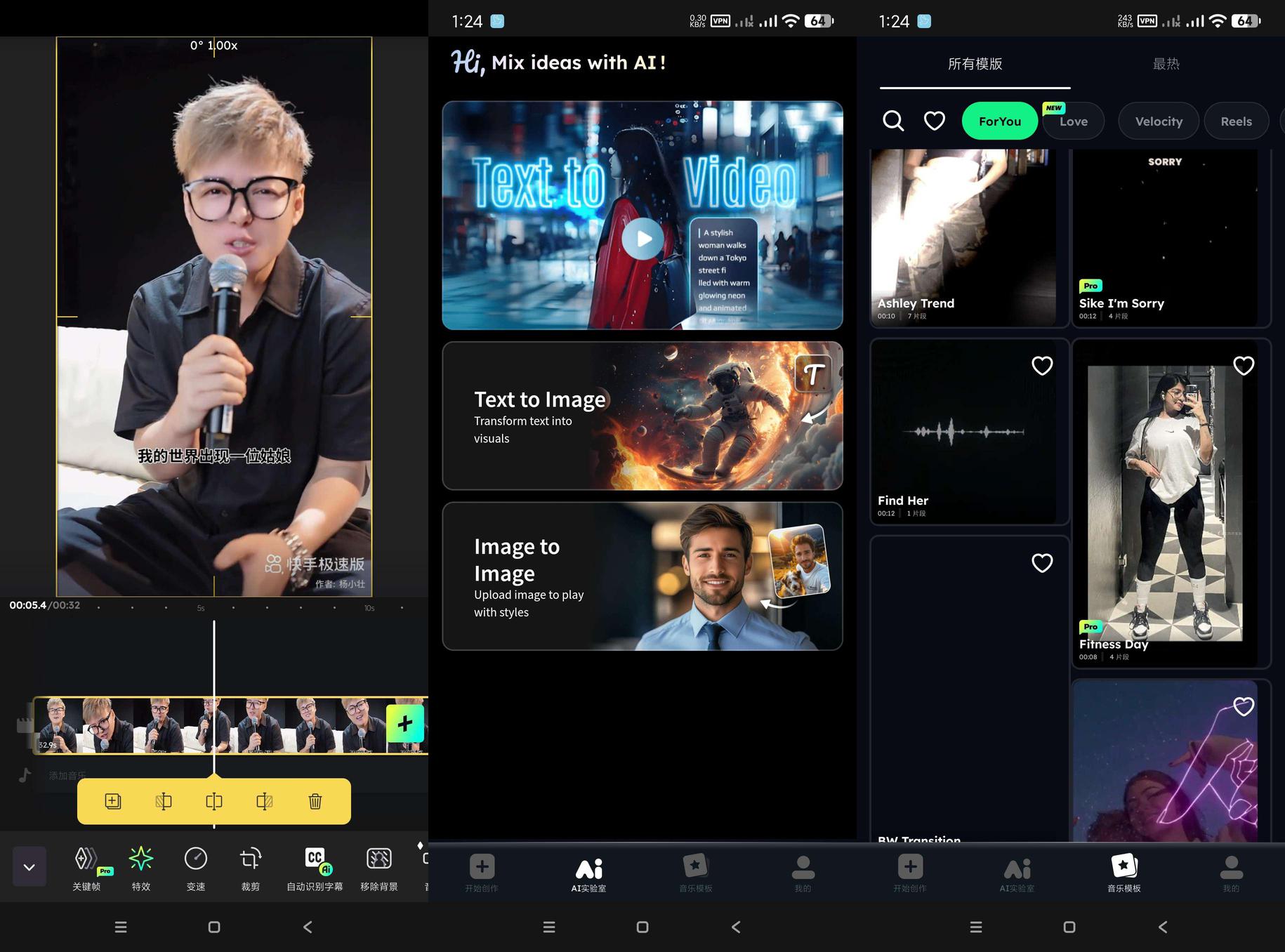Toggle heart on BW Transition template

click(1042, 563)
